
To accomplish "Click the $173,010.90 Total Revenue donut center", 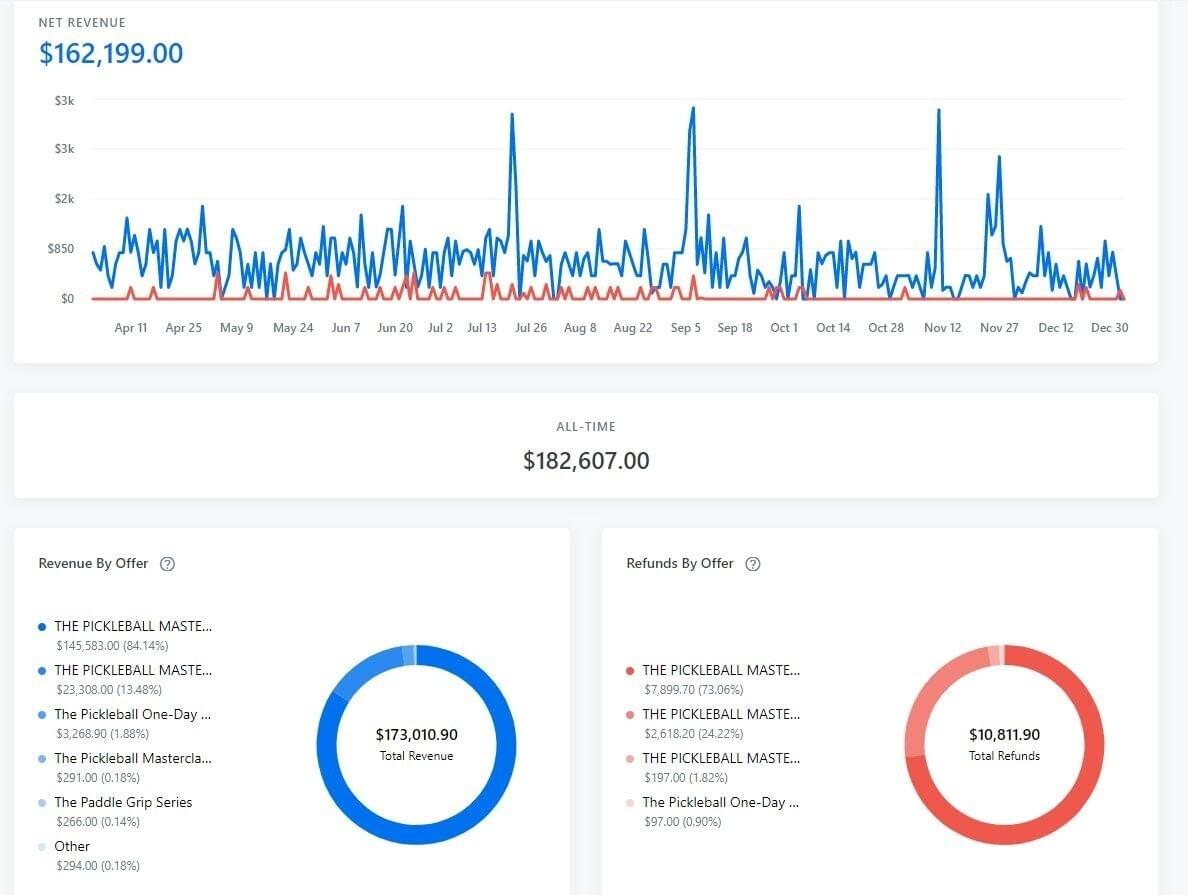I will coord(416,744).
